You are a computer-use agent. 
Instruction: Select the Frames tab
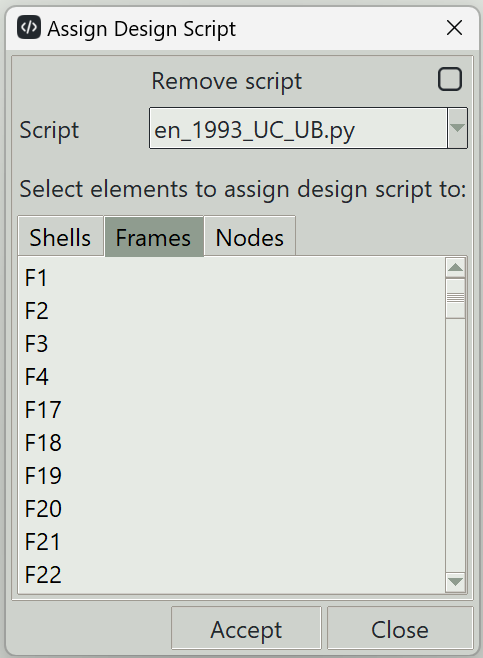click(x=154, y=236)
